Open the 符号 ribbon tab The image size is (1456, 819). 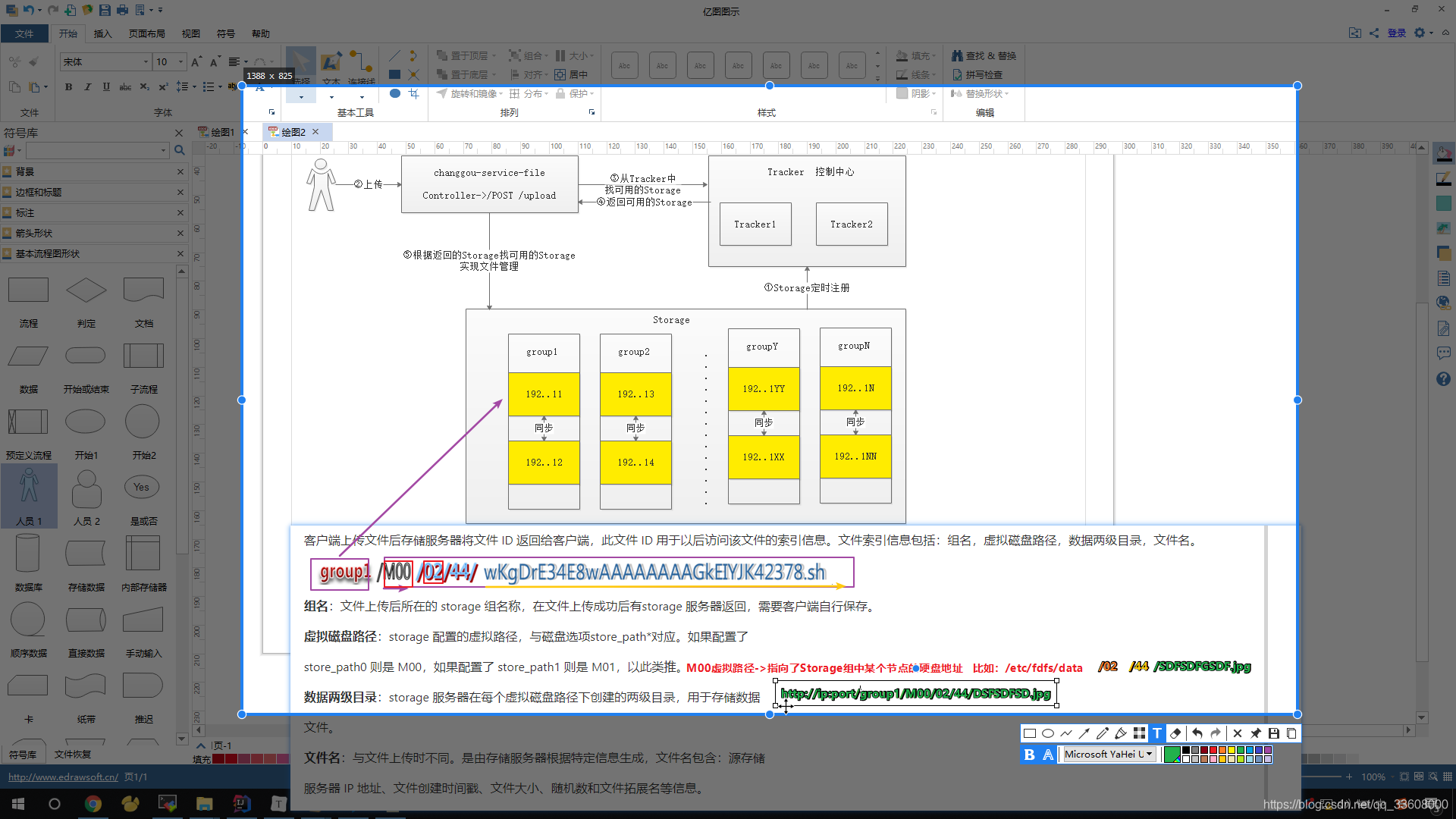pyautogui.click(x=226, y=33)
